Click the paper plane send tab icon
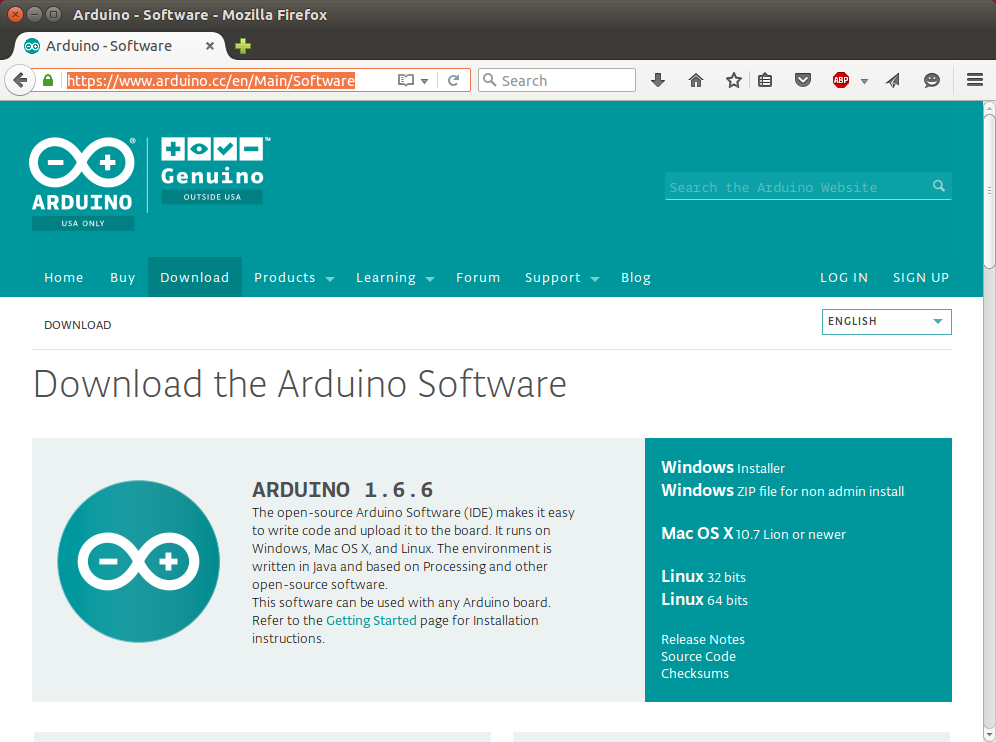The width and height of the screenshot is (996, 742). (x=893, y=80)
